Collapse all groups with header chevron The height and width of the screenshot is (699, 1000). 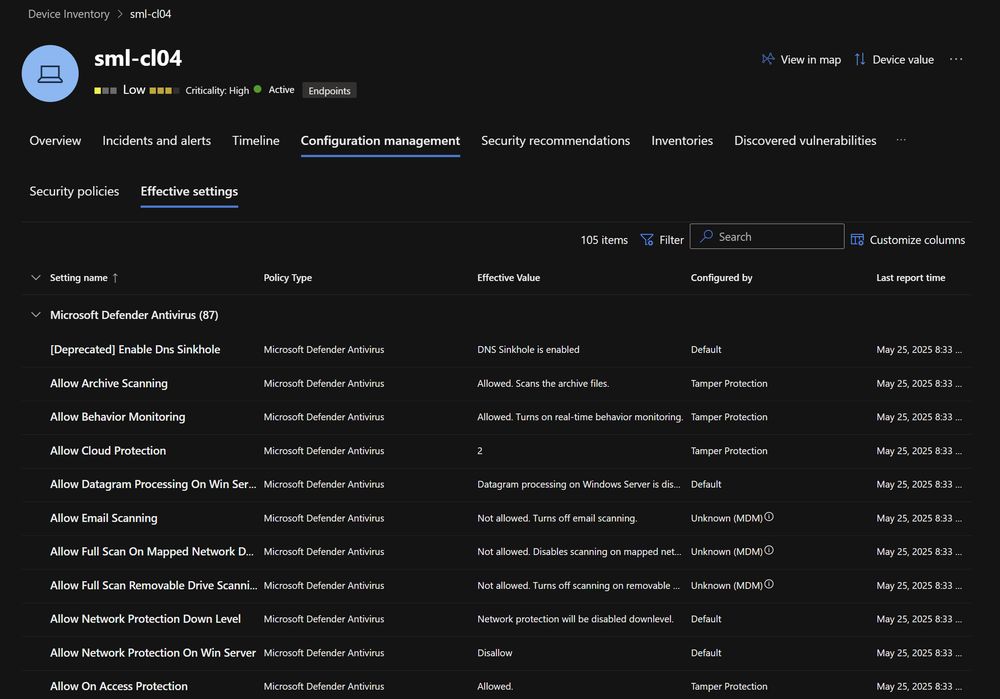coord(36,277)
